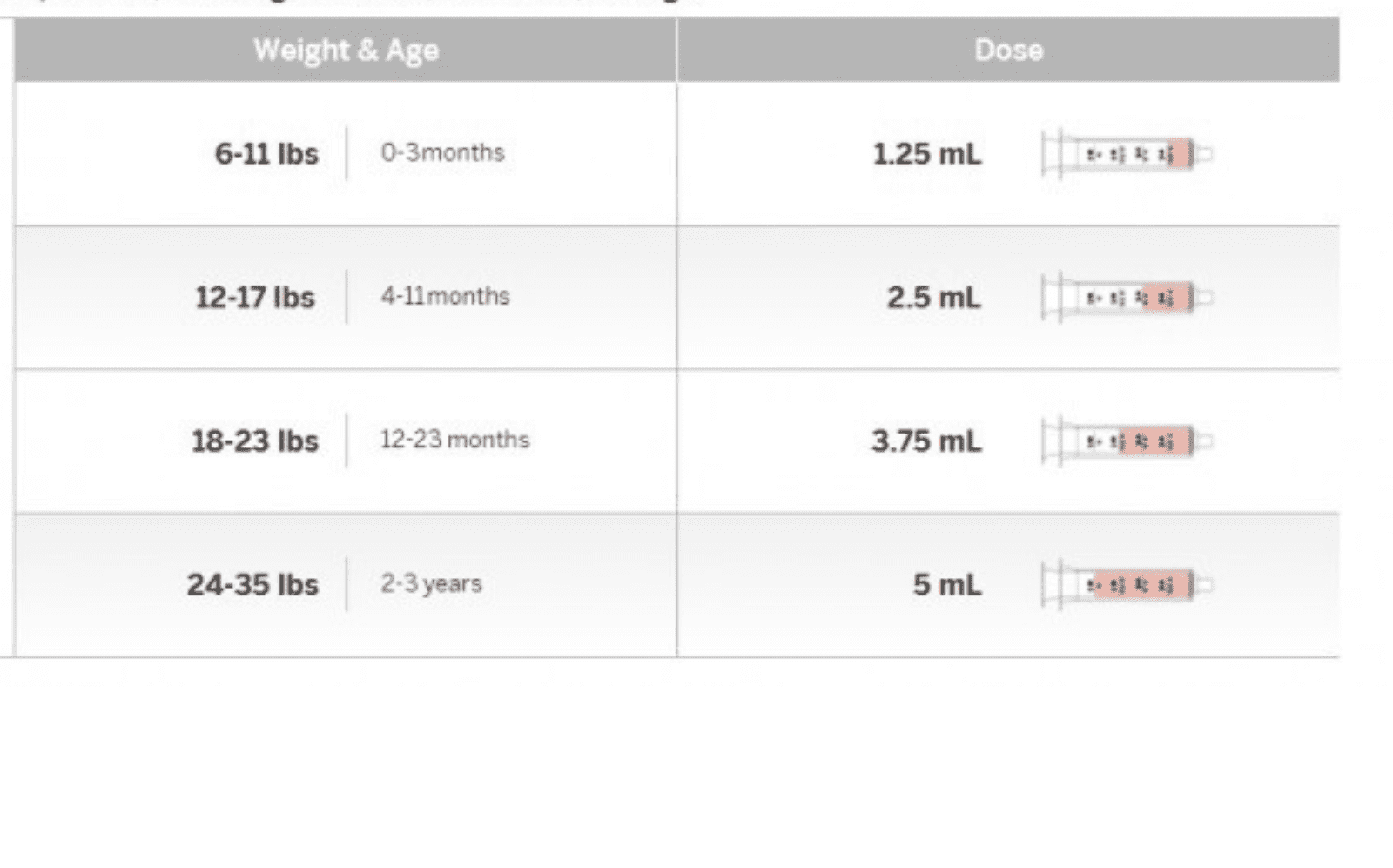Click the pink fill on the 5 mL syringe
Image resolution: width=1393 pixels, height=868 pixels.
(1142, 585)
